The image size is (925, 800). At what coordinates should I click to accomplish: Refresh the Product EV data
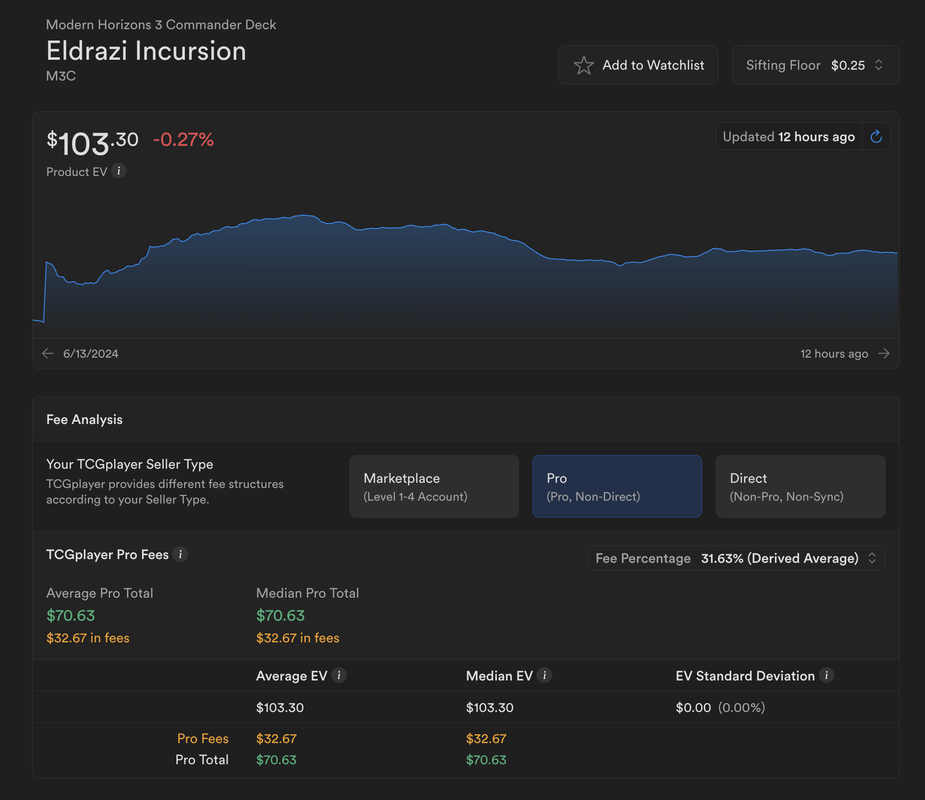pyautogui.click(x=876, y=137)
